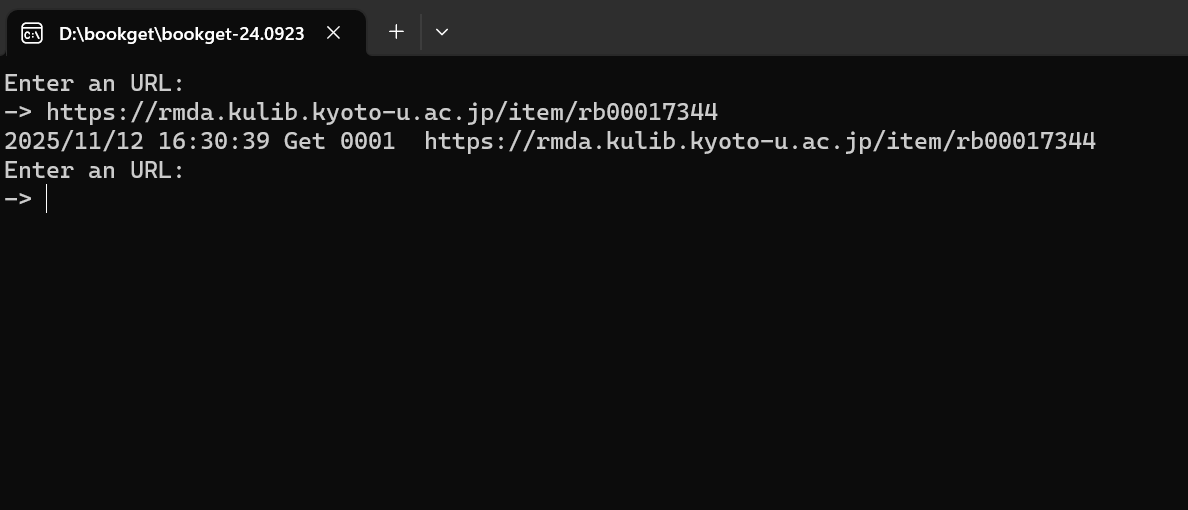The image size is (1188, 510).
Task: Click the second "Enter an URL:" prompt line
Action: (94, 170)
